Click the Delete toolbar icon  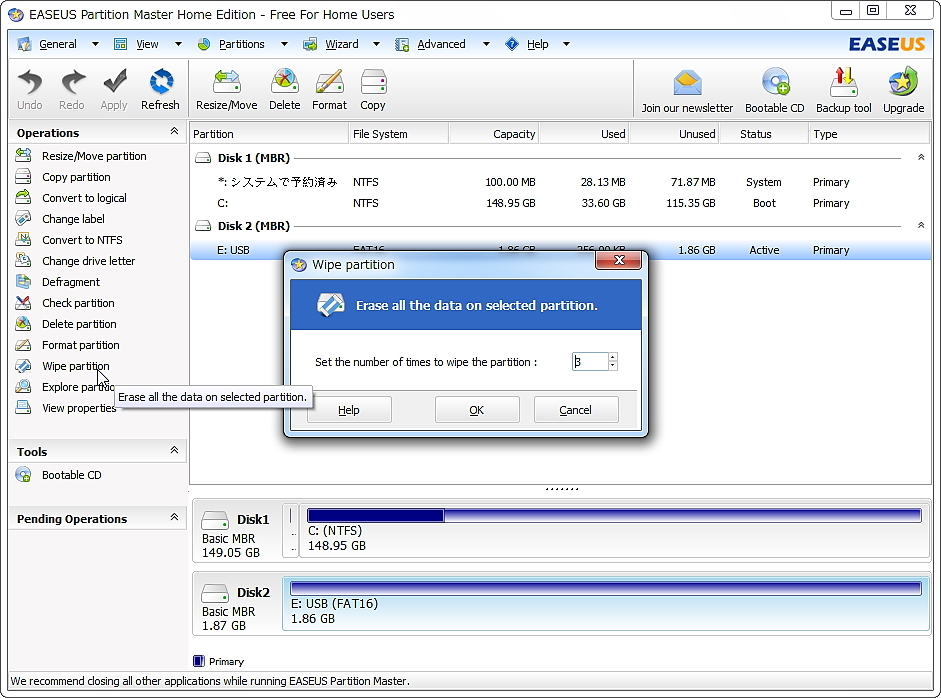(x=284, y=89)
